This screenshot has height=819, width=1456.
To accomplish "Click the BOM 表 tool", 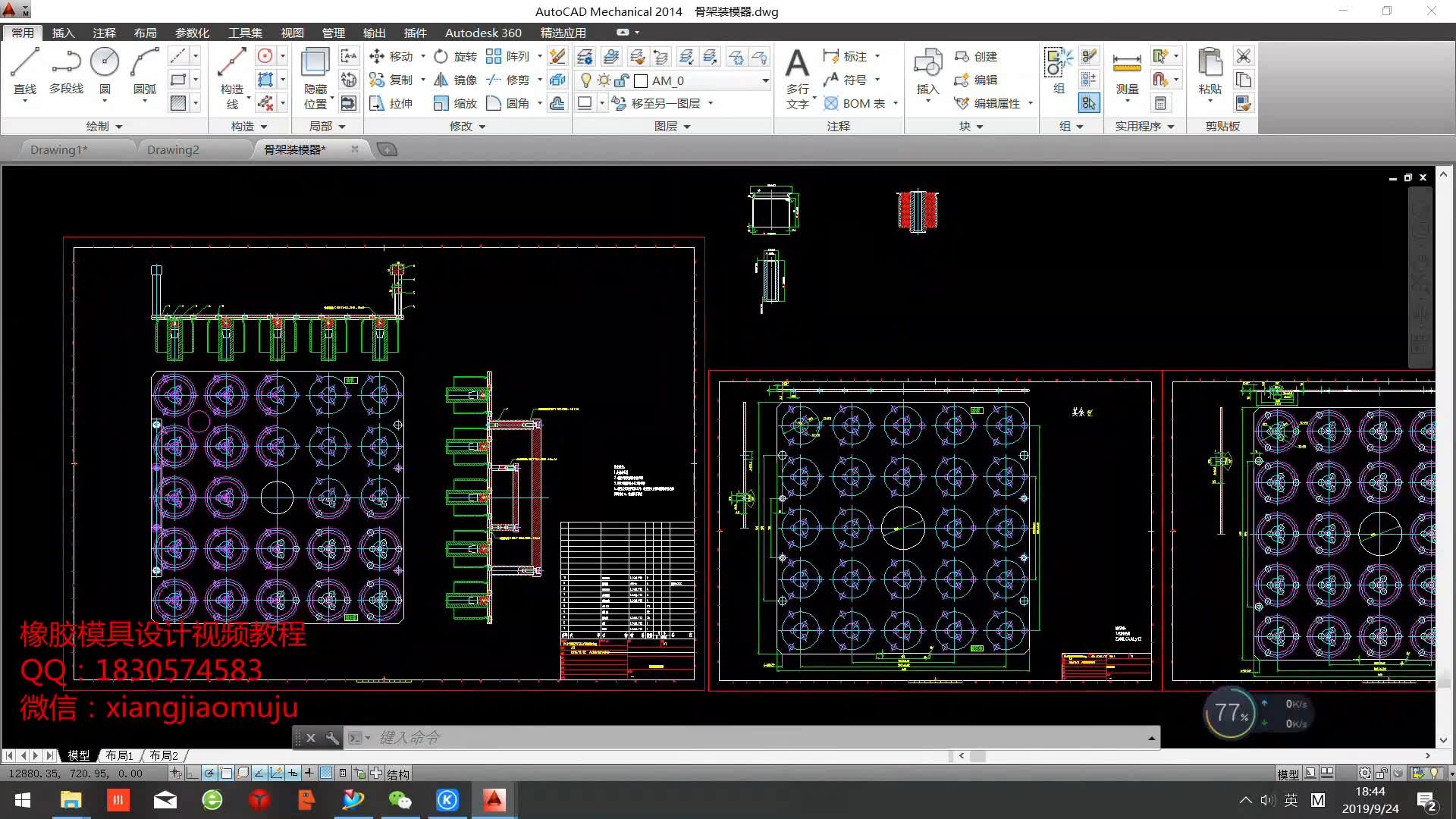I will coord(855,103).
